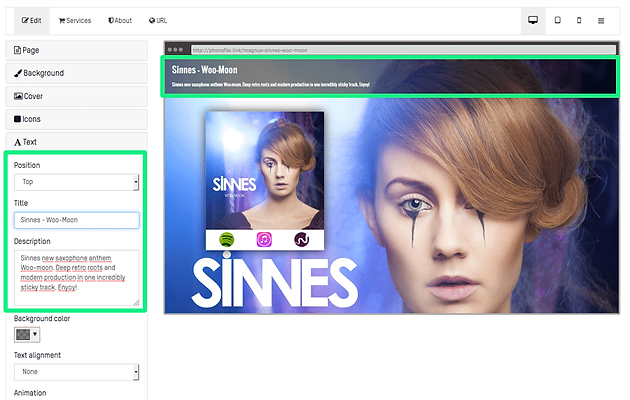Click the Background color label
Viewport: 630px width, 400px height.
point(42,318)
